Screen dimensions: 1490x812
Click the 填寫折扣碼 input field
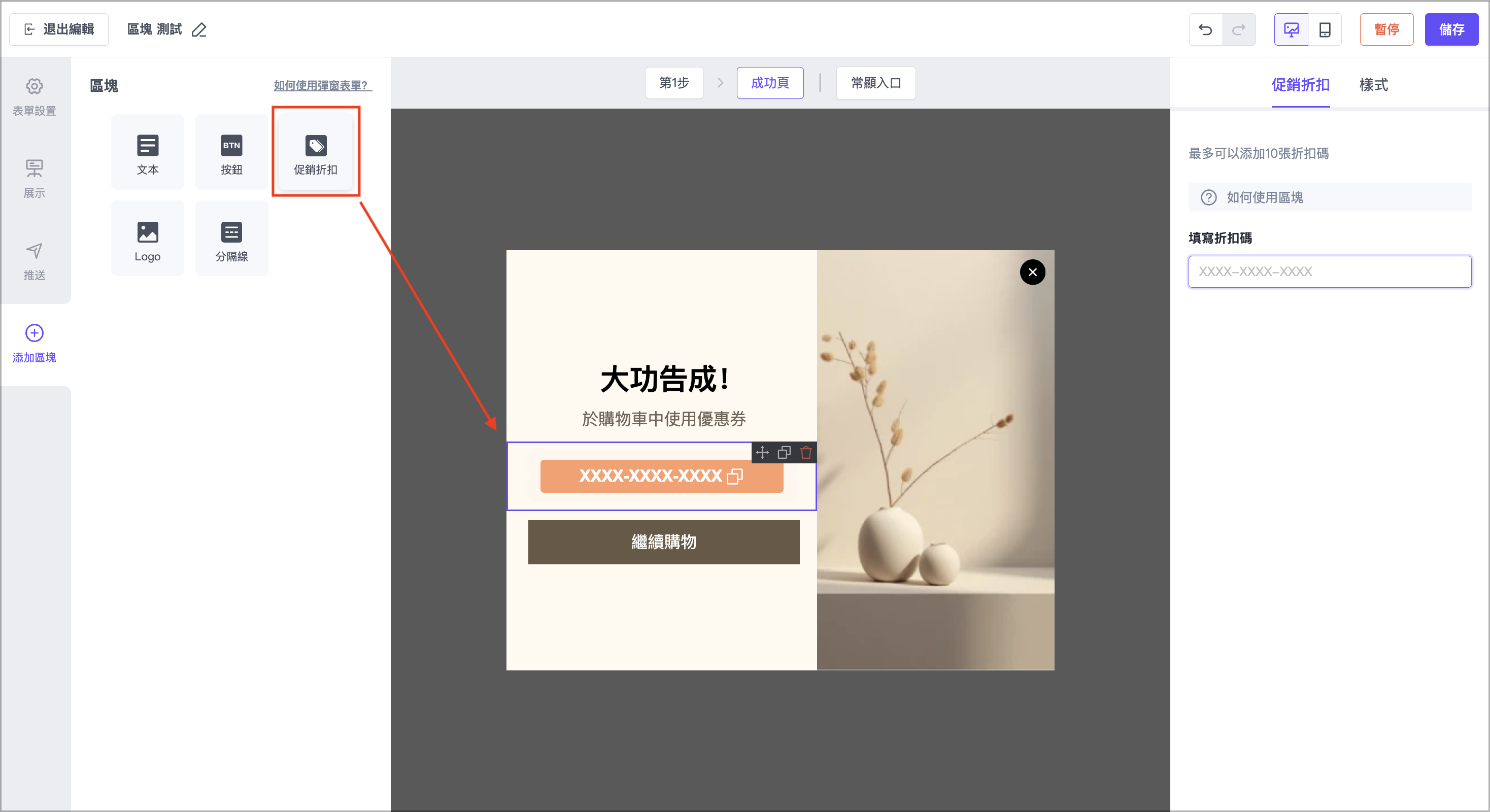1329,272
